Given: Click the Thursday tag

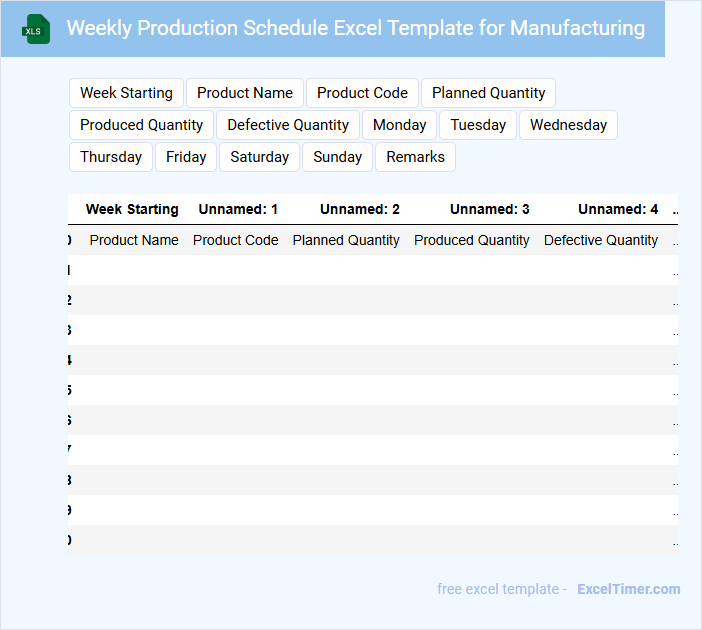Looking at the screenshot, I should pyautogui.click(x=111, y=157).
